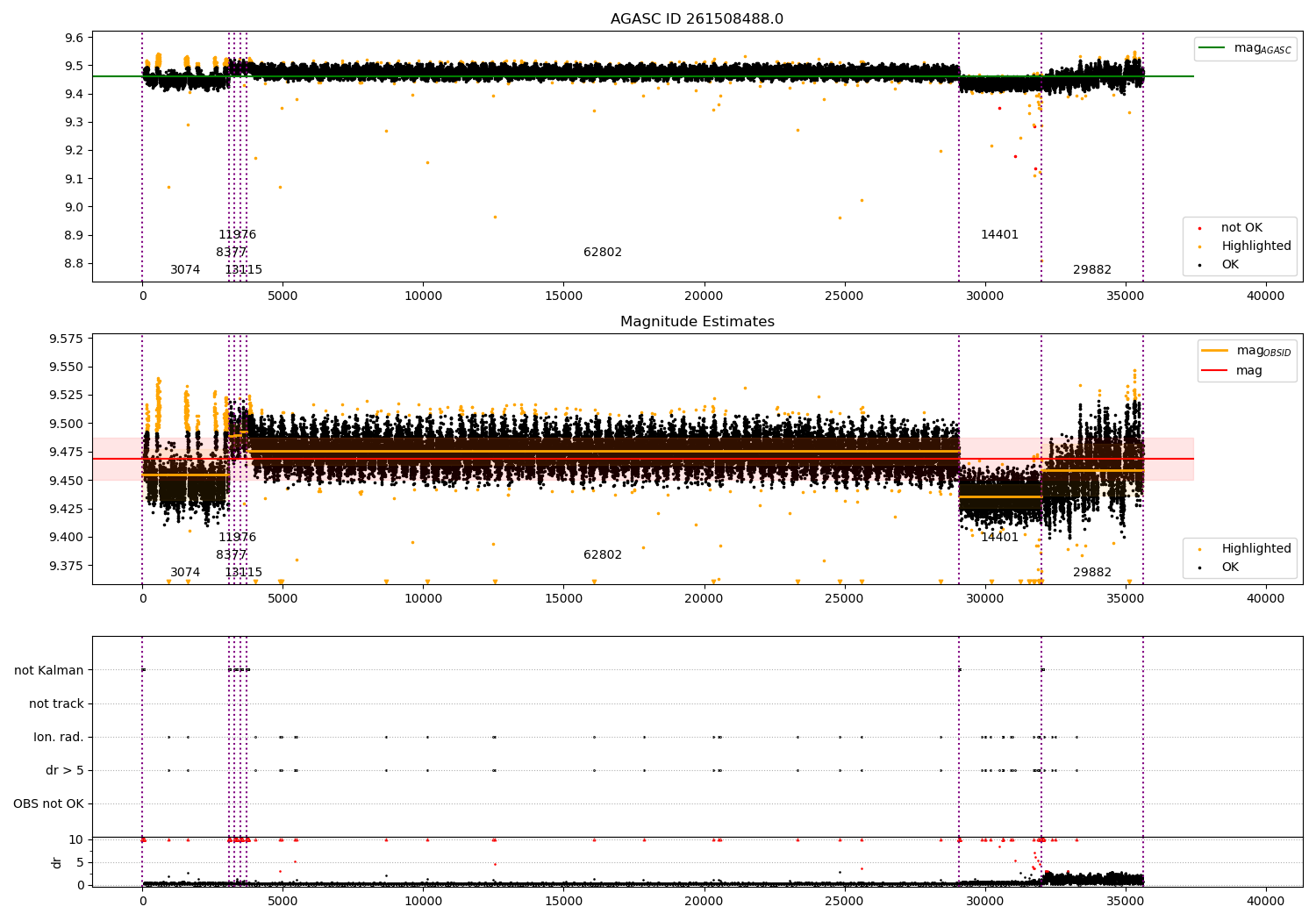Click the 62802 label in top plot

coord(603,253)
